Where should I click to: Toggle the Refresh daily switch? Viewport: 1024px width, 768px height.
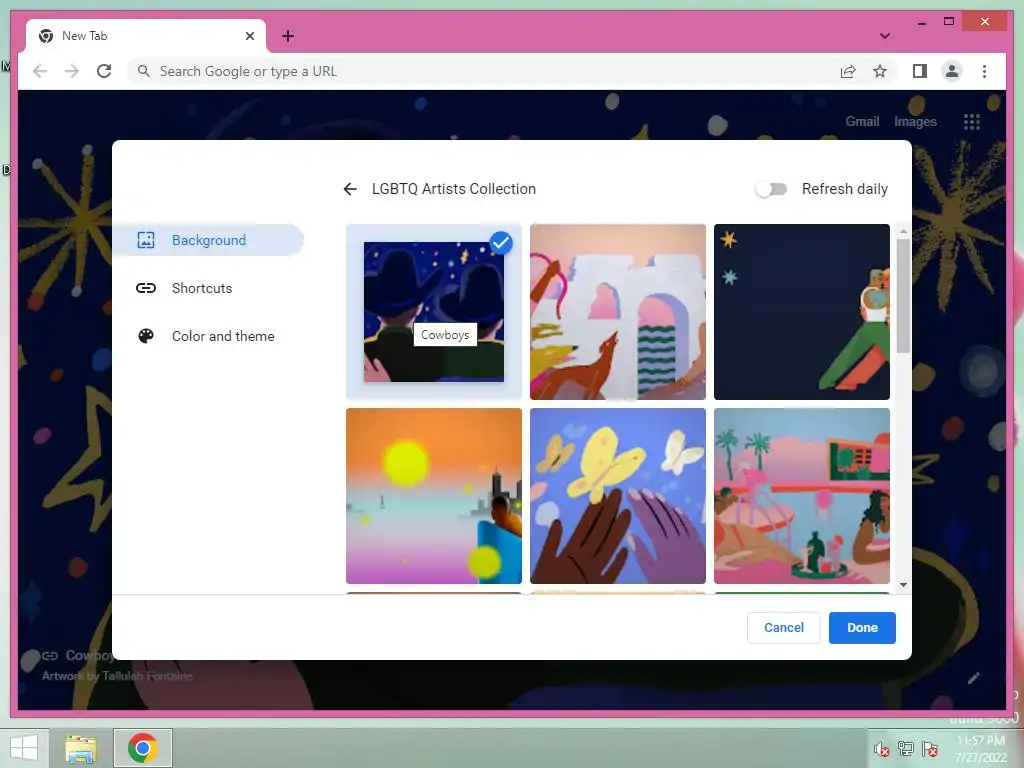pyautogui.click(x=771, y=189)
